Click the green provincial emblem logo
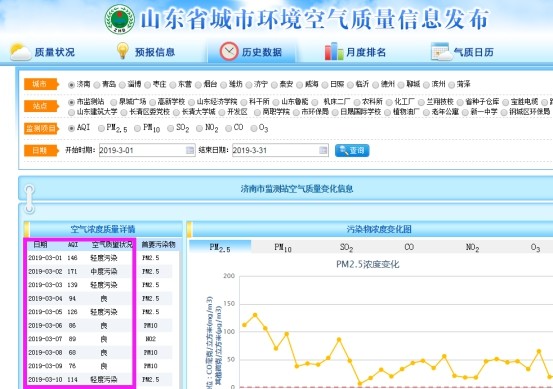 click(x=120, y=19)
